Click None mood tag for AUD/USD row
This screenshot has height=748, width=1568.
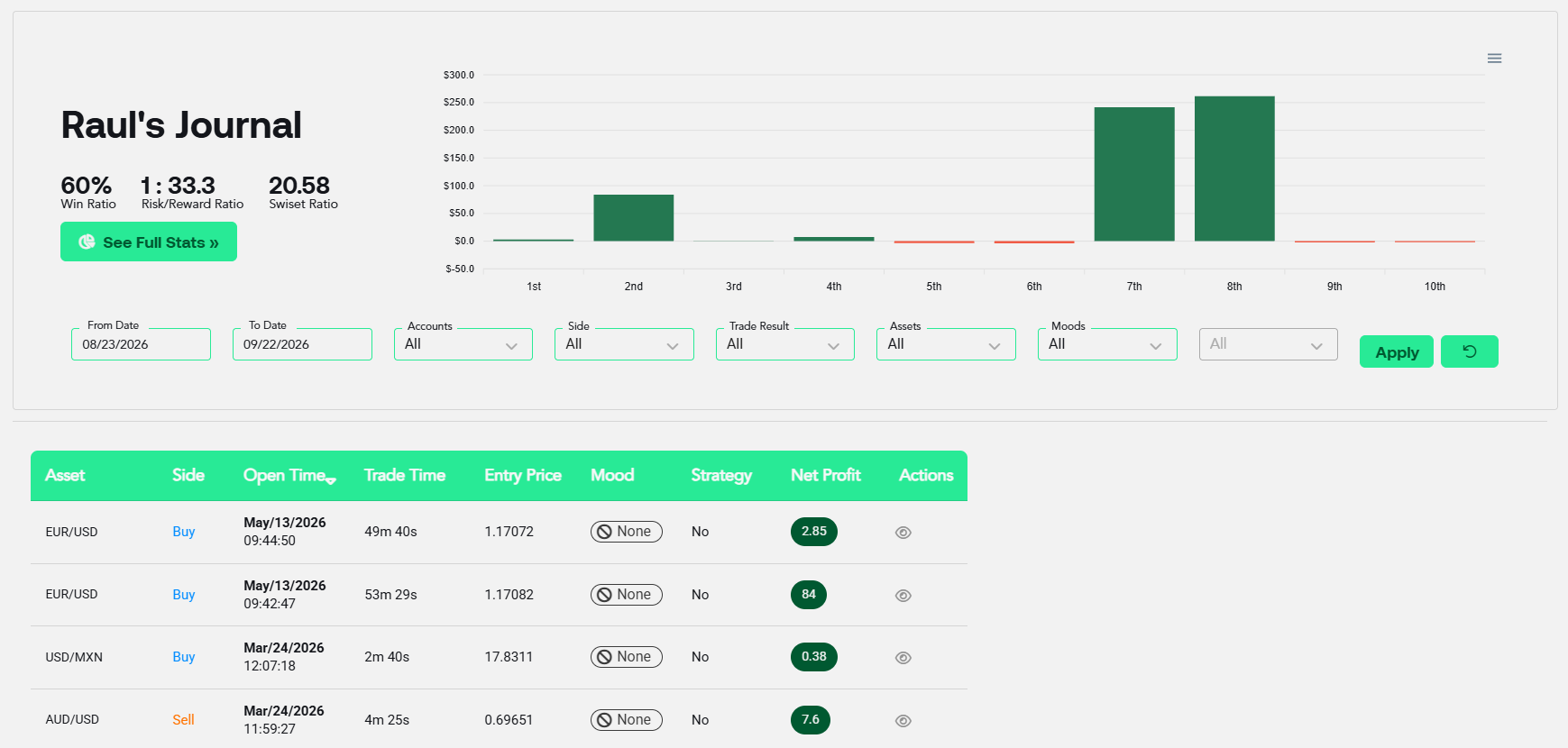pos(627,720)
